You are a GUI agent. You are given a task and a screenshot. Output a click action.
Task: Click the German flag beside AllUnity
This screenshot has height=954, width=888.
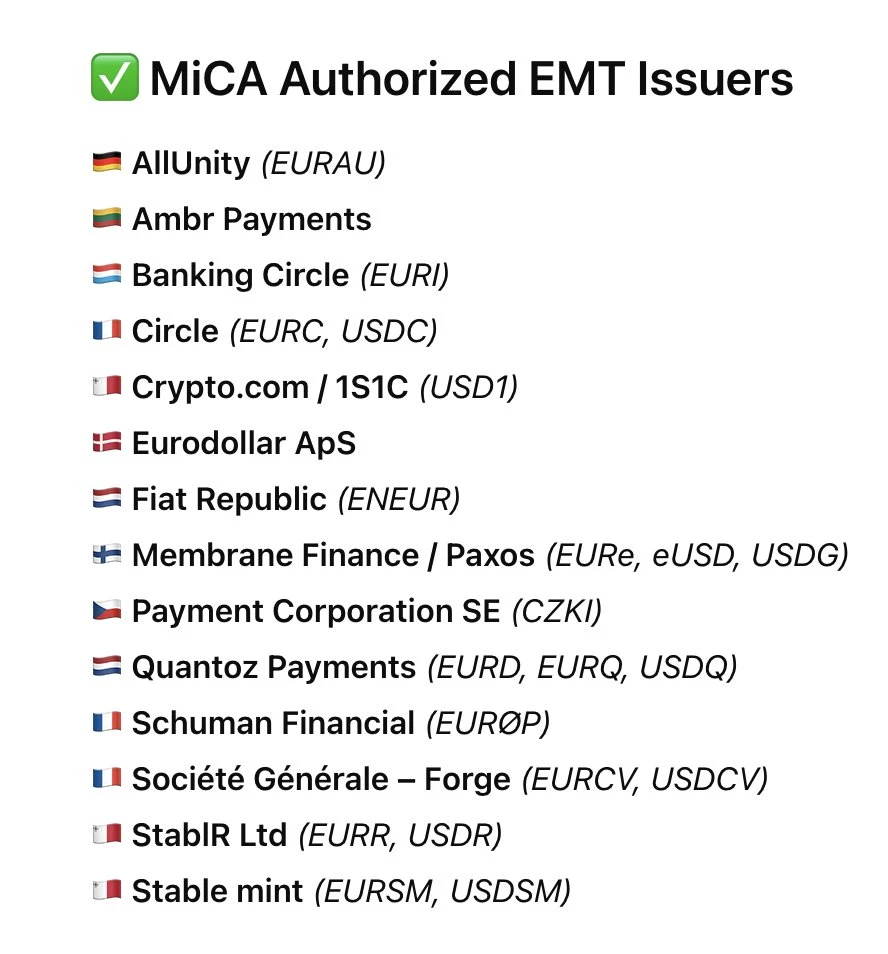point(106,163)
